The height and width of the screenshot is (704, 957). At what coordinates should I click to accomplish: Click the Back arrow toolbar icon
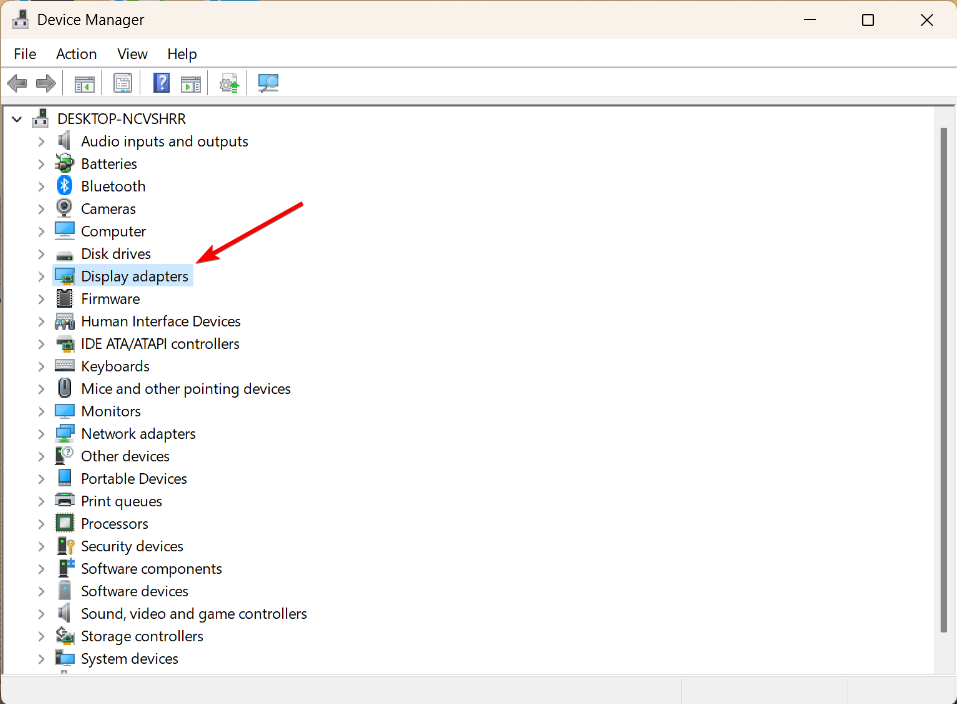[17, 83]
